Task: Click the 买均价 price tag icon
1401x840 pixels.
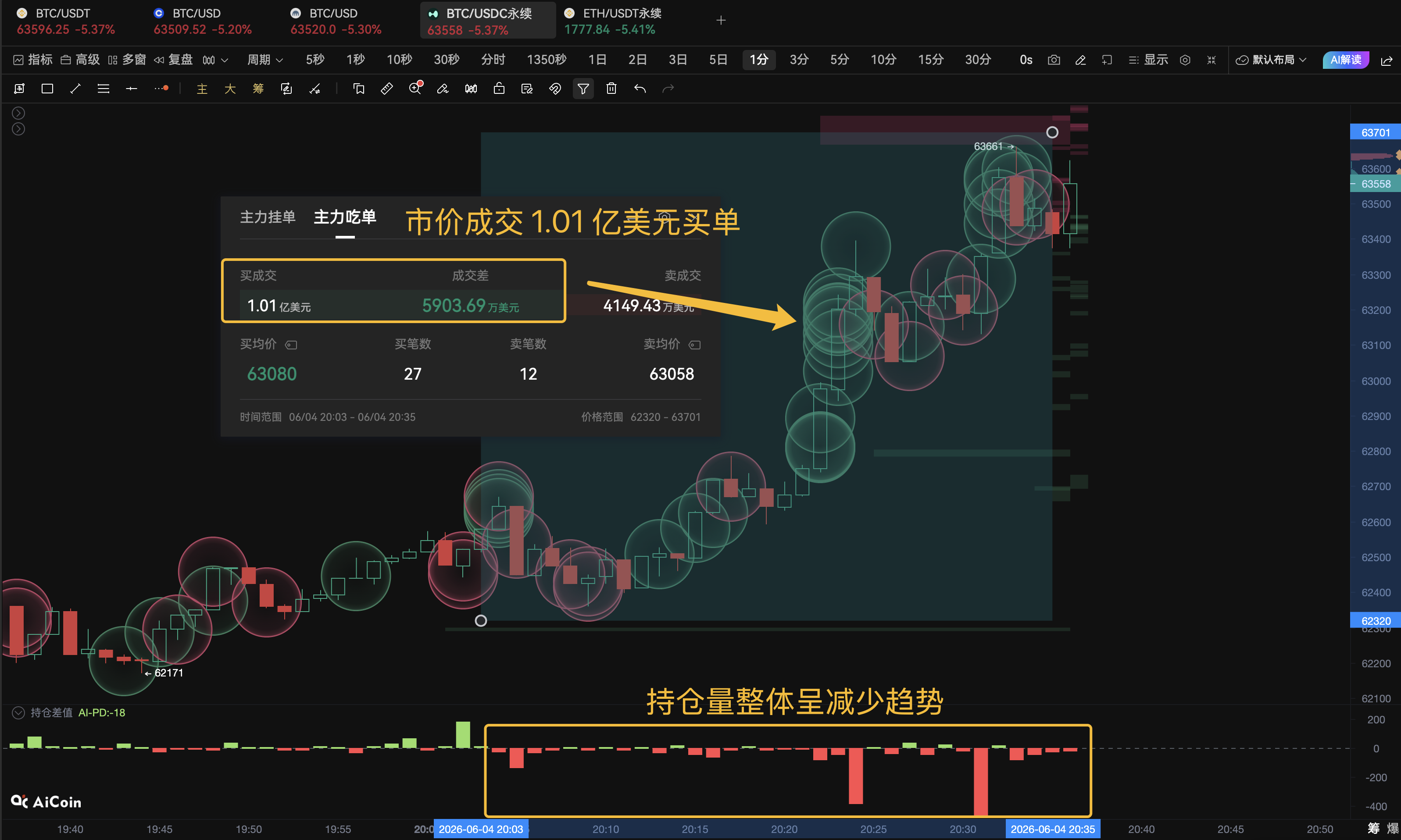Action: pyautogui.click(x=291, y=345)
